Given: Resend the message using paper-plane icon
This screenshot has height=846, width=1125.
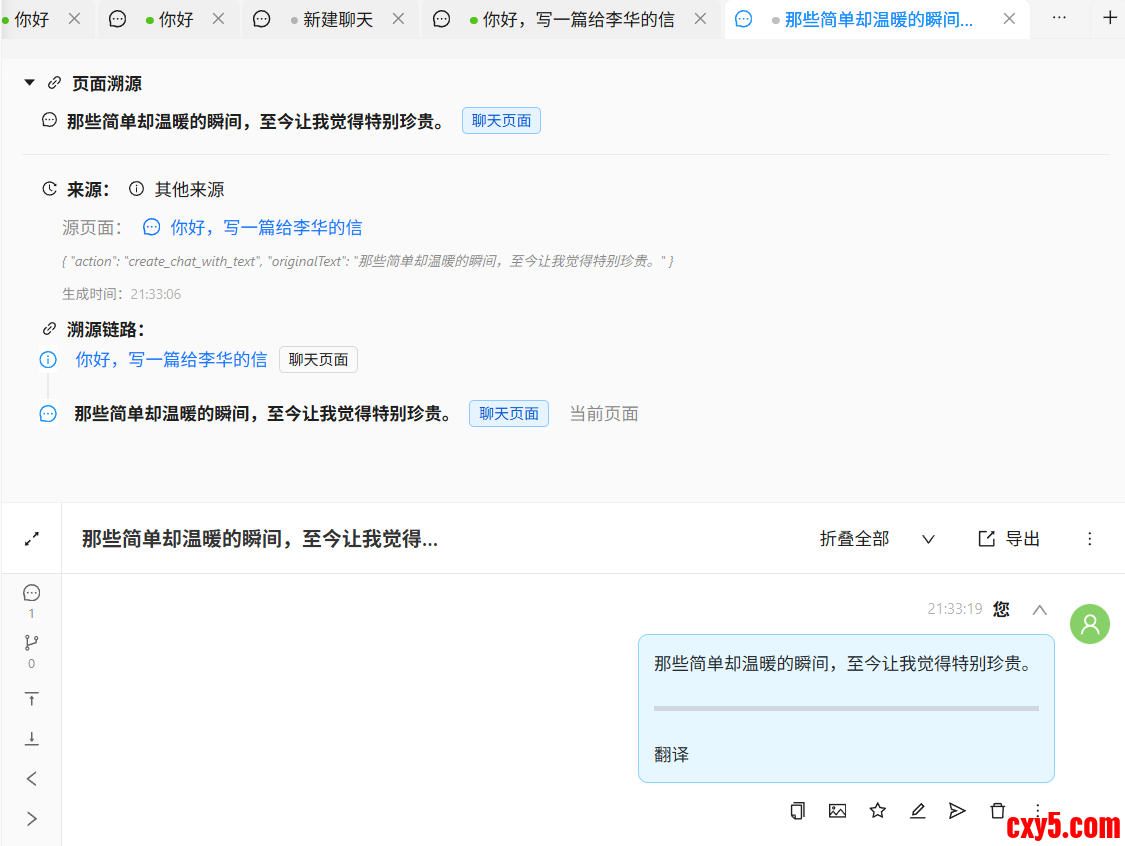Looking at the screenshot, I should click(x=957, y=811).
